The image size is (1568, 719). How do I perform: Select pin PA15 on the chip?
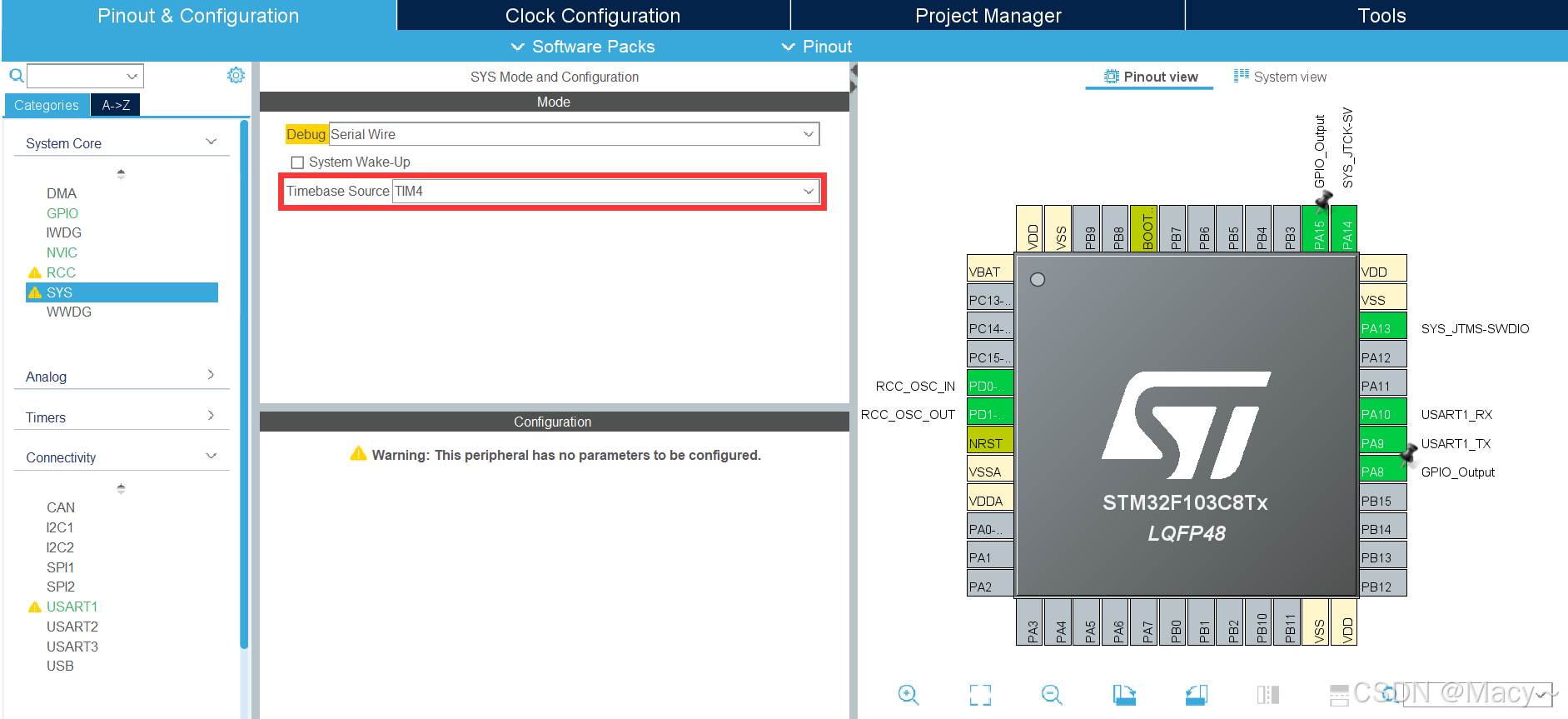pos(1315,228)
